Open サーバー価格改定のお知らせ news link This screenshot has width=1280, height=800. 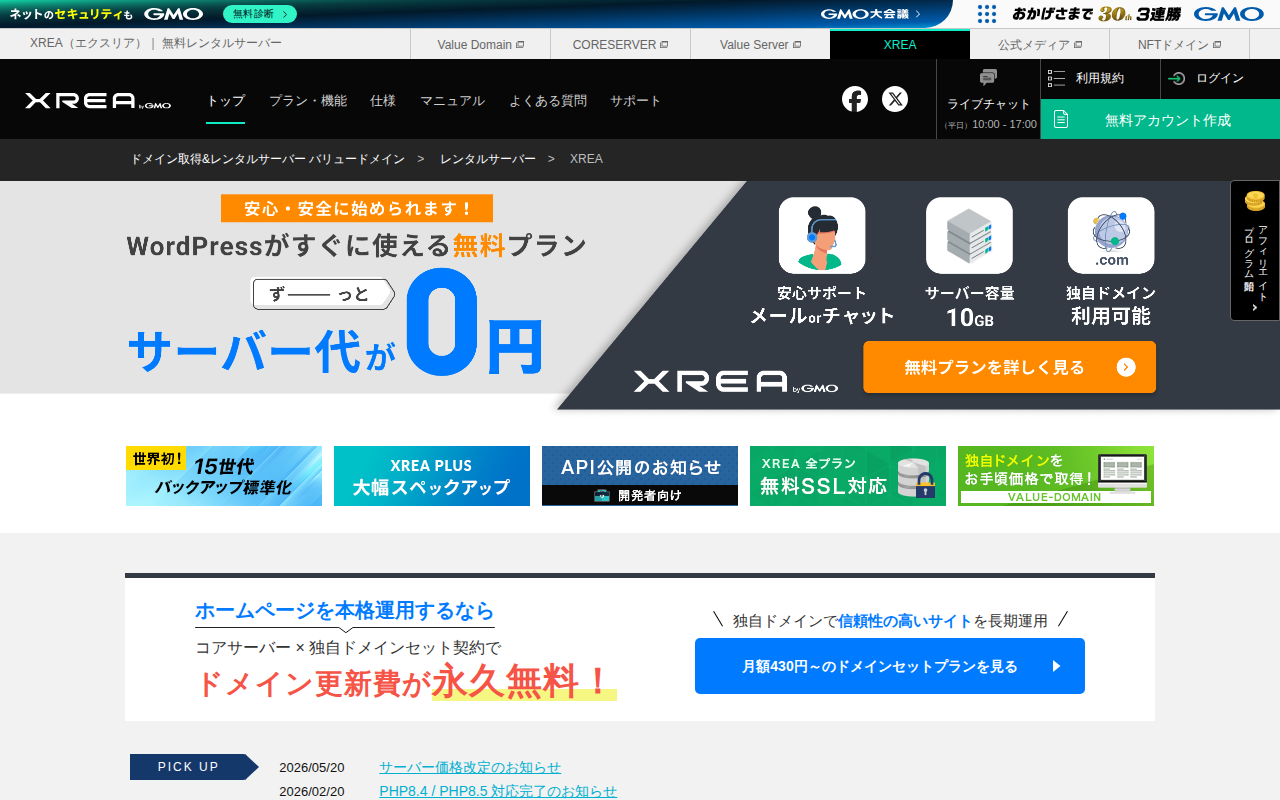tap(470, 767)
